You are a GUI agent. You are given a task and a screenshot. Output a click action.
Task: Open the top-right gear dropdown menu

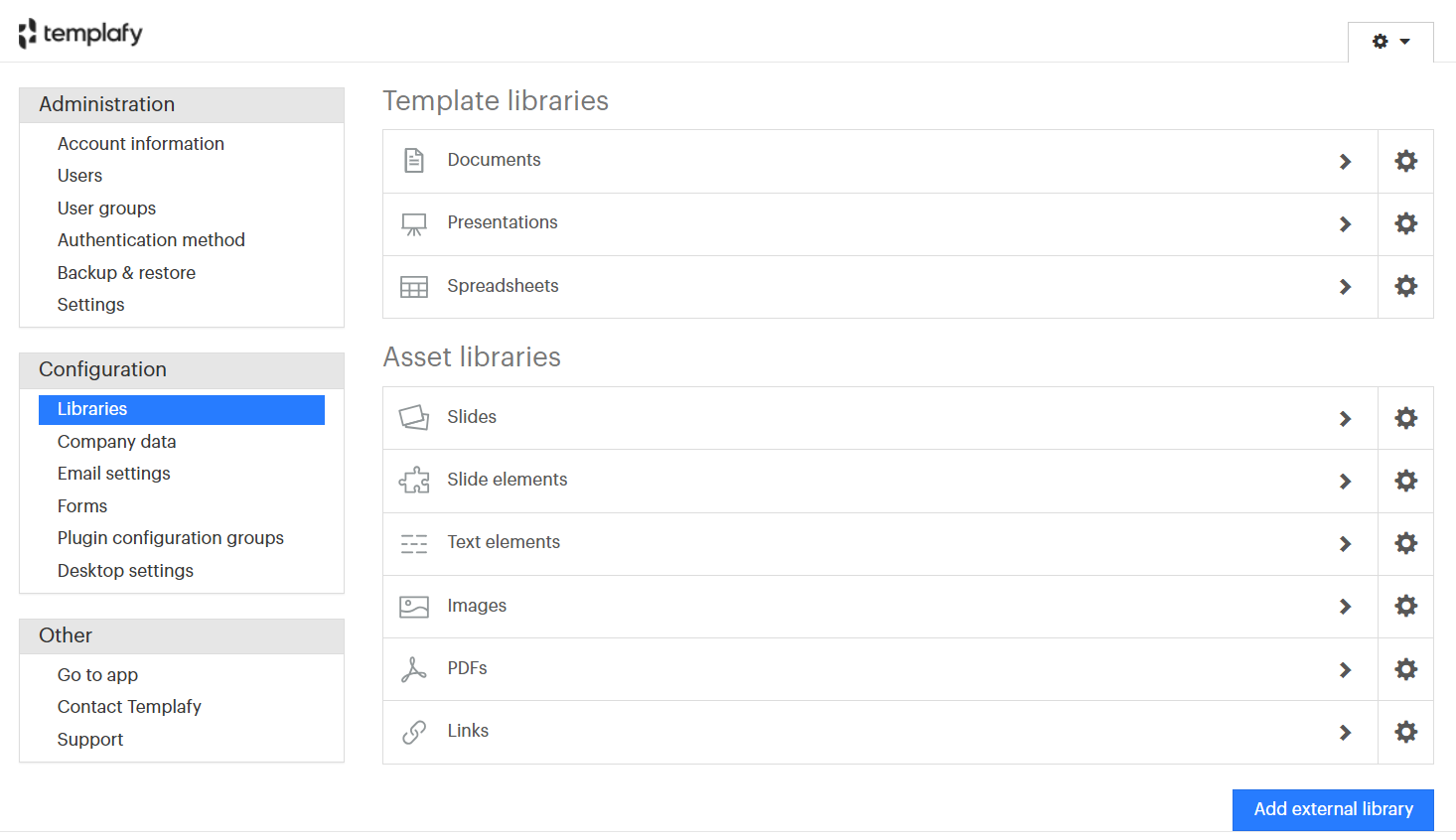pos(1390,42)
